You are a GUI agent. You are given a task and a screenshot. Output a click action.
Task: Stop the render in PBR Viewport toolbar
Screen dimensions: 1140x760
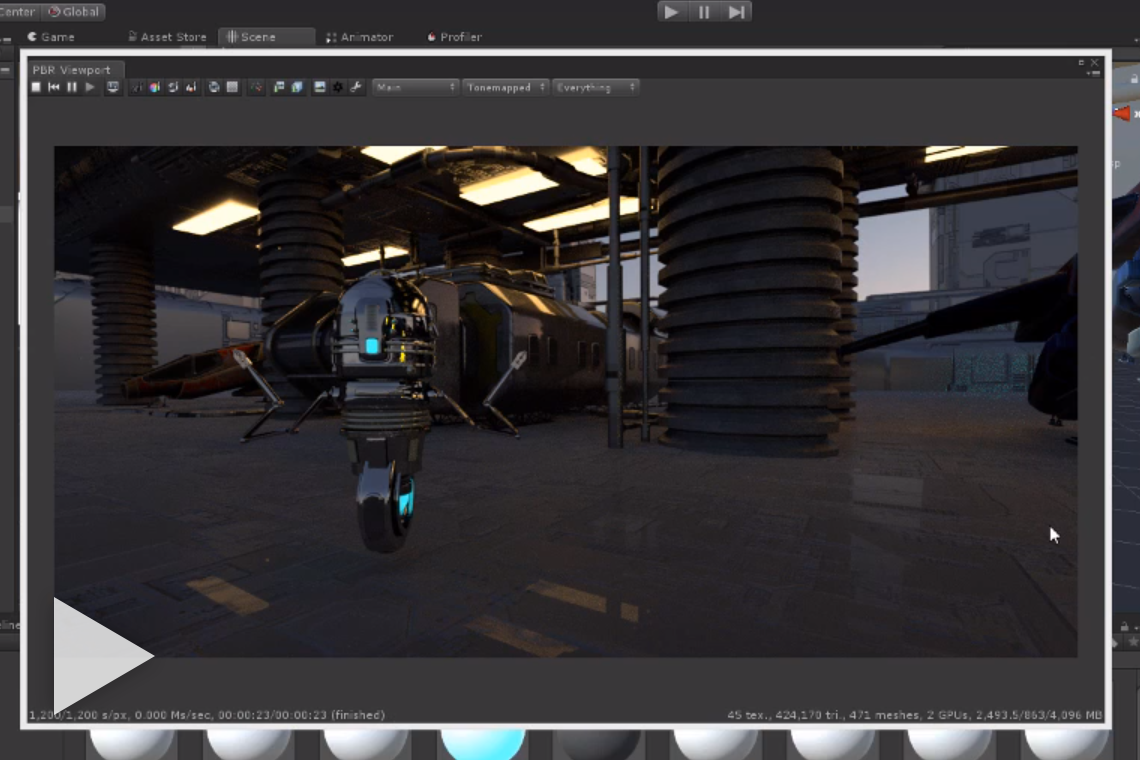tap(36, 87)
